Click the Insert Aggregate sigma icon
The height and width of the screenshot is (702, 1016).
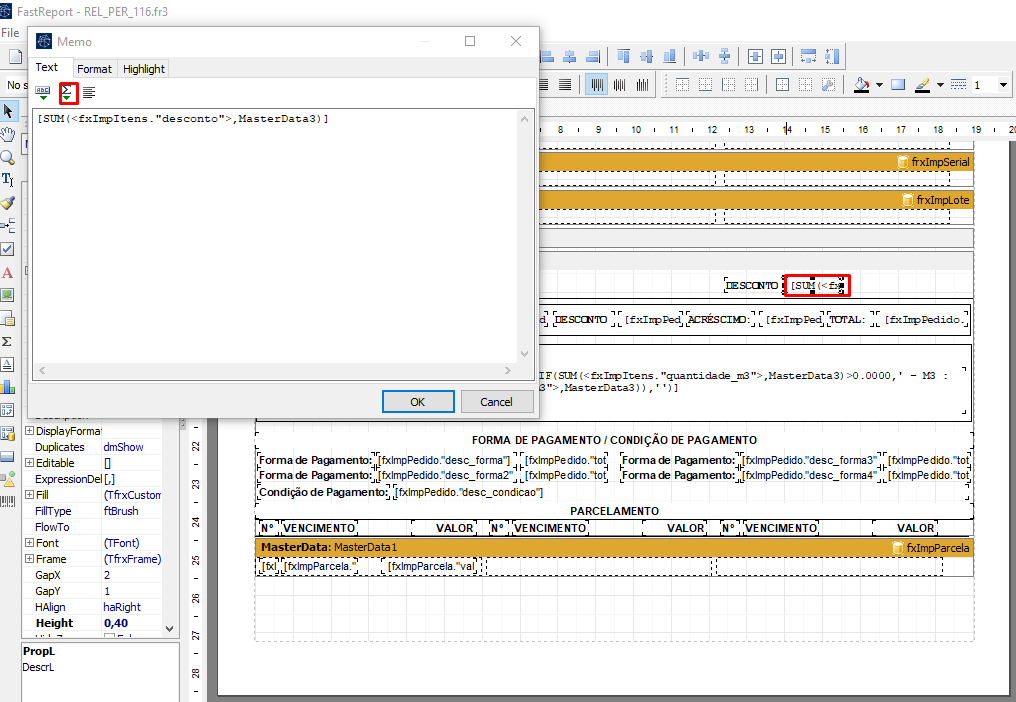tap(68, 93)
